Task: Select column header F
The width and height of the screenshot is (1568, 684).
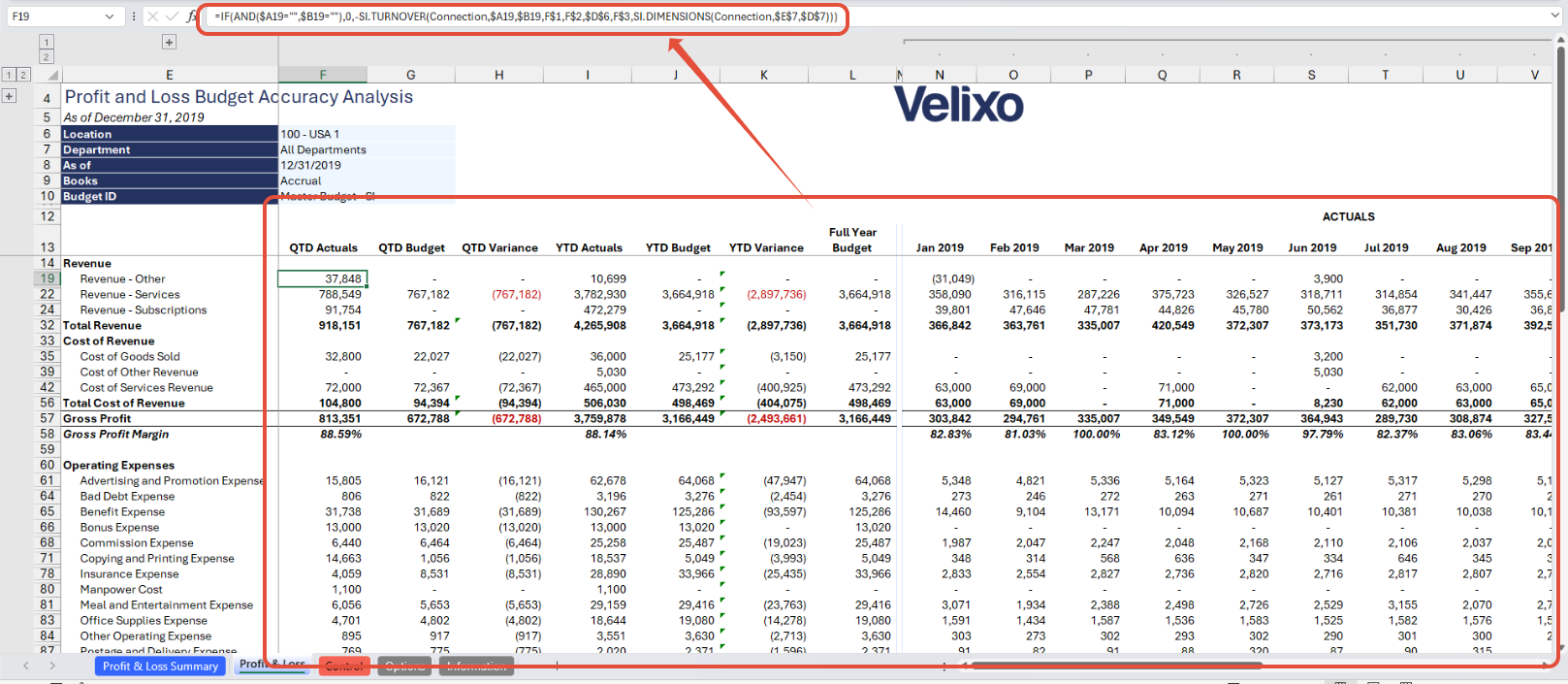Action: pos(322,75)
